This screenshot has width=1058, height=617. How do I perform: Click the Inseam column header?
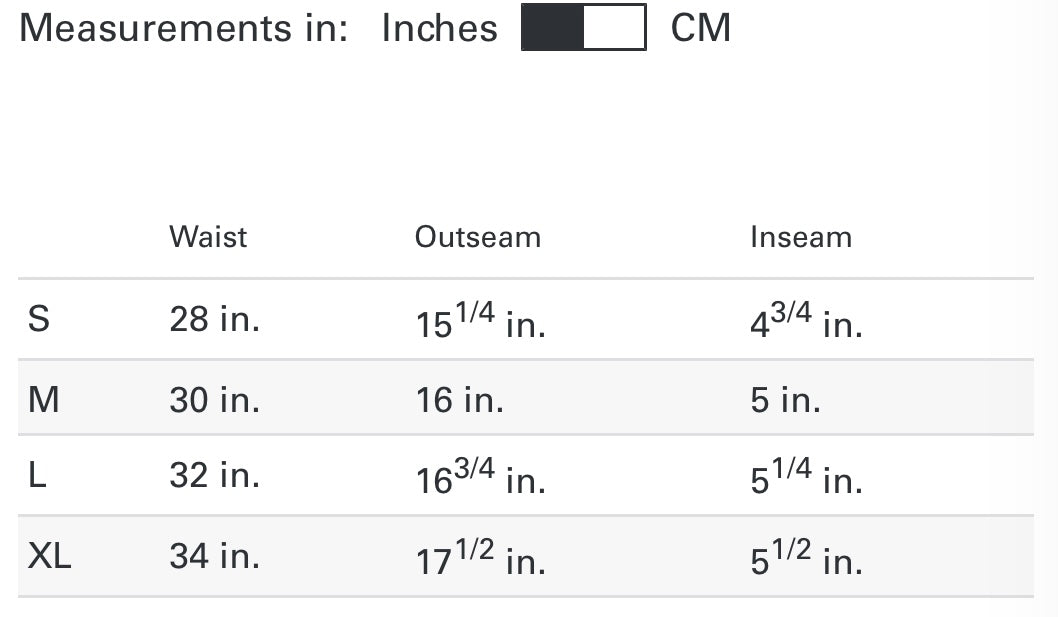[x=801, y=237]
